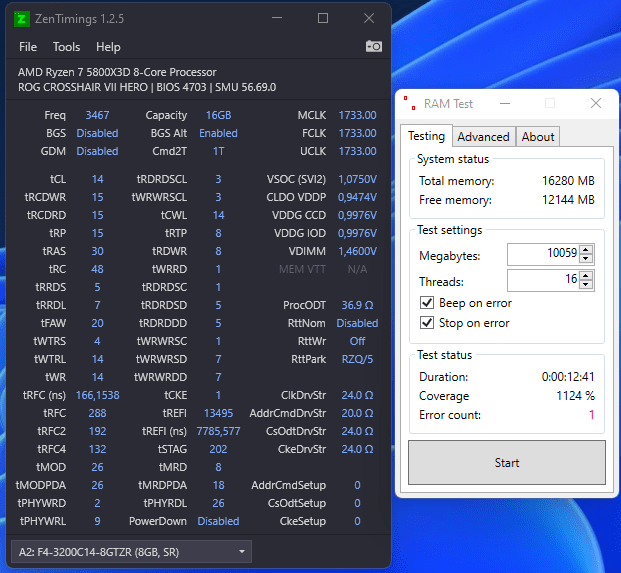Image resolution: width=621 pixels, height=573 pixels.
Task: Click the tRFC2 value 192
Action: [97, 431]
